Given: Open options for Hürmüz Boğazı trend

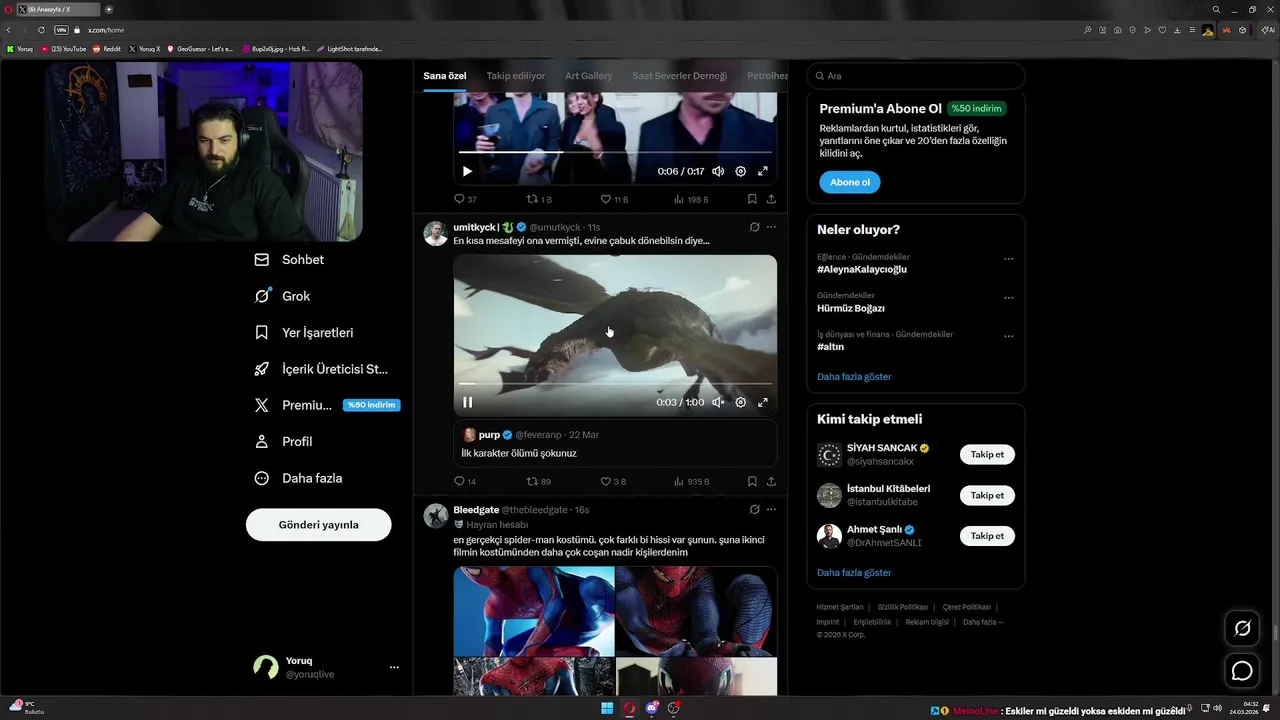Looking at the screenshot, I should pos(1008,297).
